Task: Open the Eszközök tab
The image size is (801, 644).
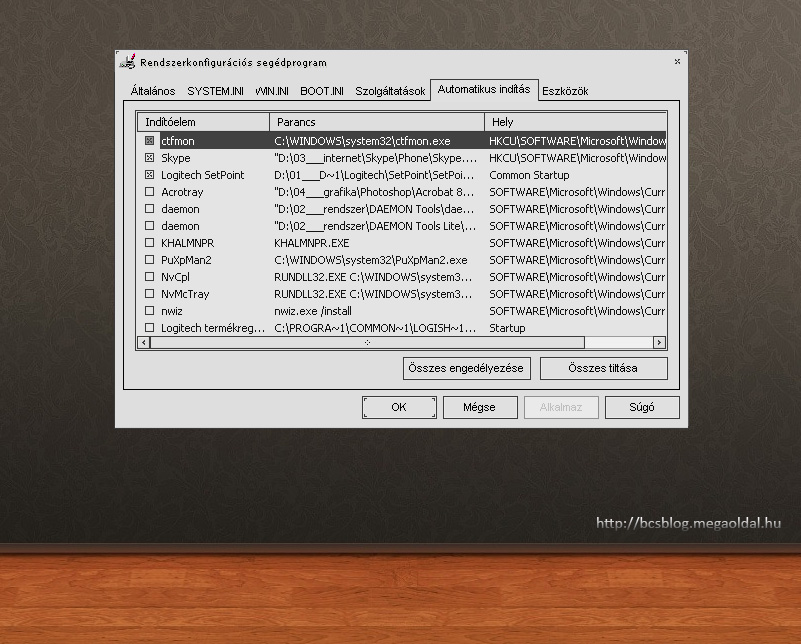Action: click(x=565, y=91)
